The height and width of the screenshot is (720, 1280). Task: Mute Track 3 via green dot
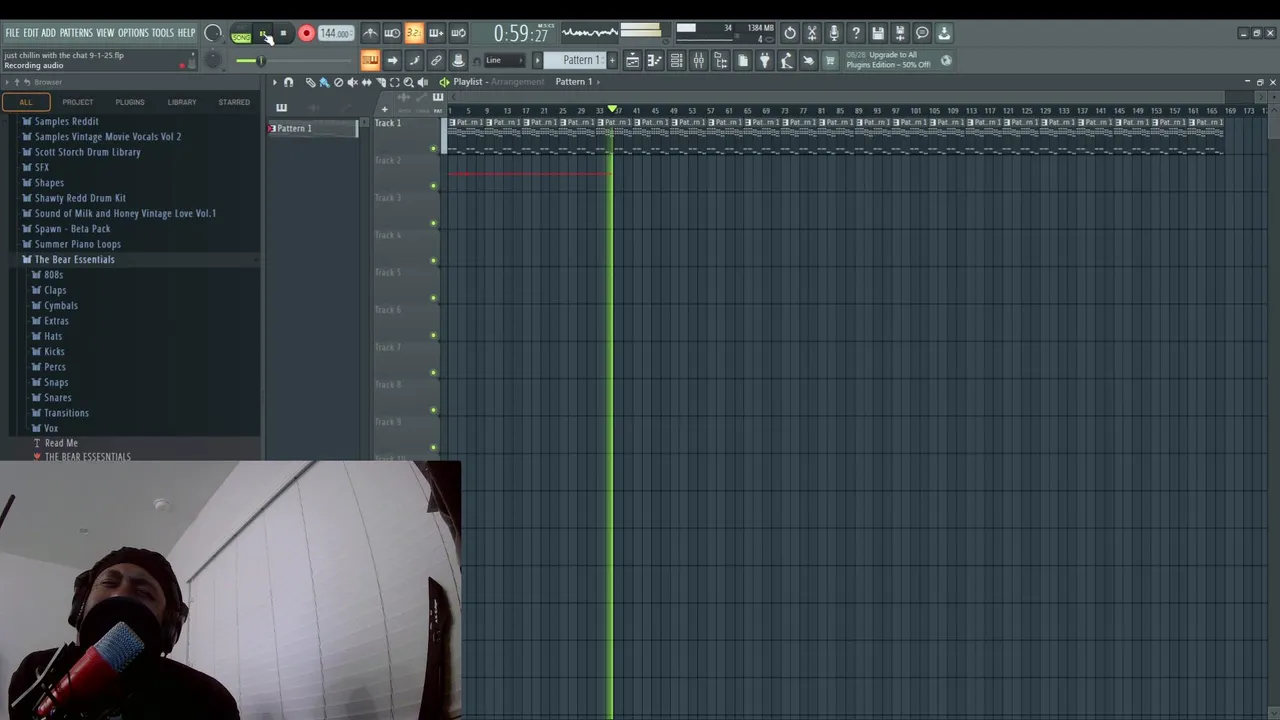[434, 223]
